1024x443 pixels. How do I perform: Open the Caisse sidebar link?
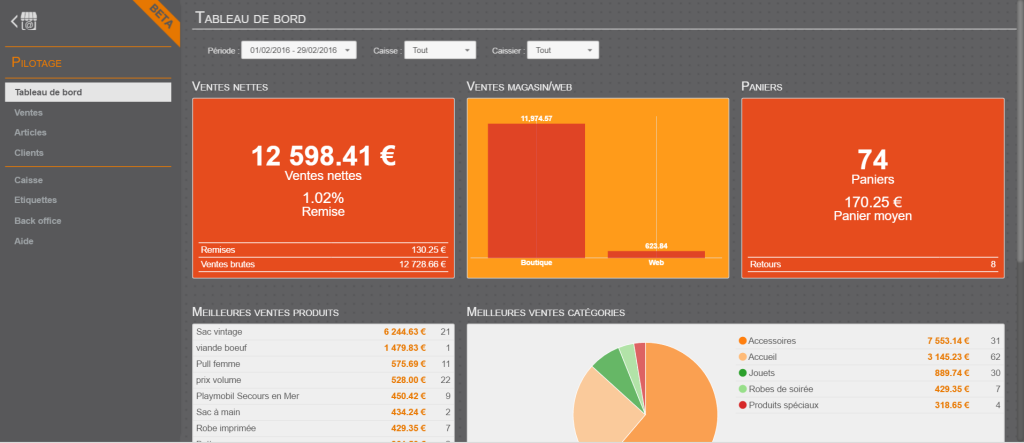click(x=28, y=180)
